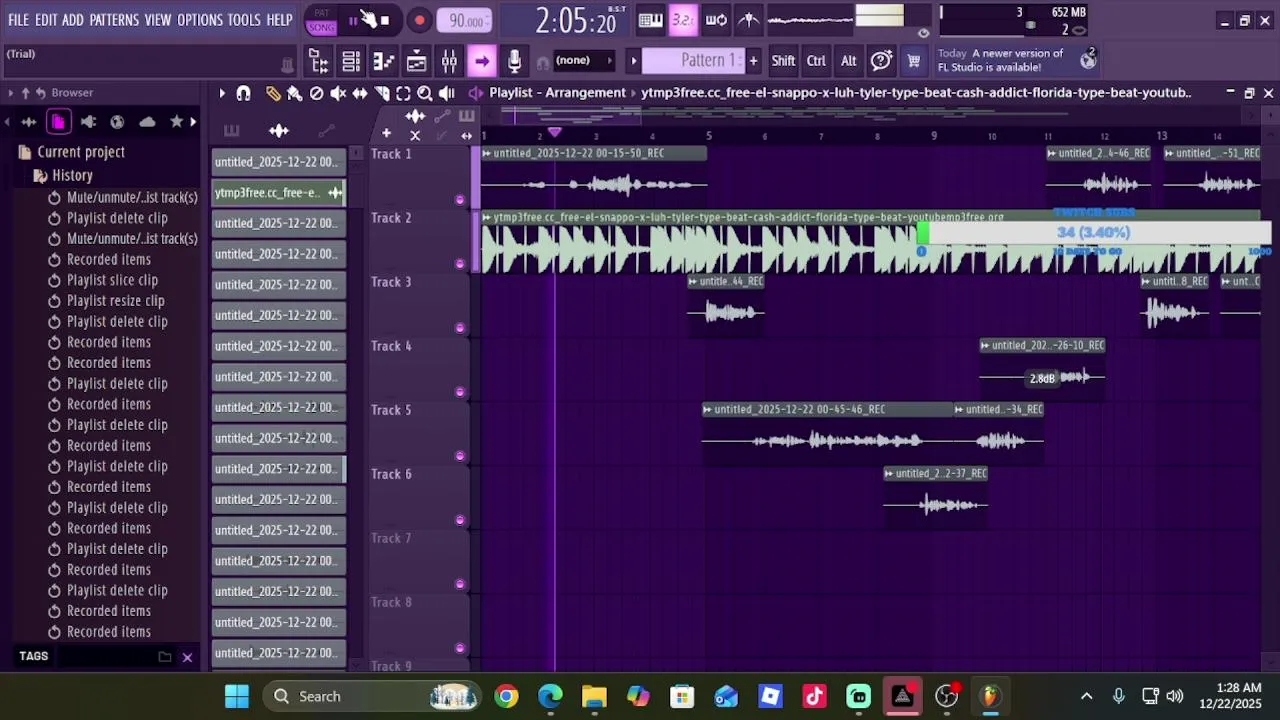The width and height of the screenshot is (1280, 720).
Task: Open the ytmp3free clip menu arrow on Track 2
Action: click(x=487, y=217)
